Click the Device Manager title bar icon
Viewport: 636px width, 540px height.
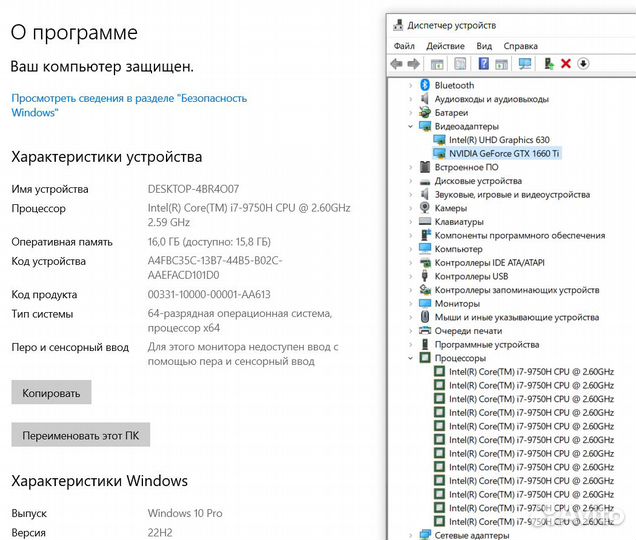(x=398, y=25)
